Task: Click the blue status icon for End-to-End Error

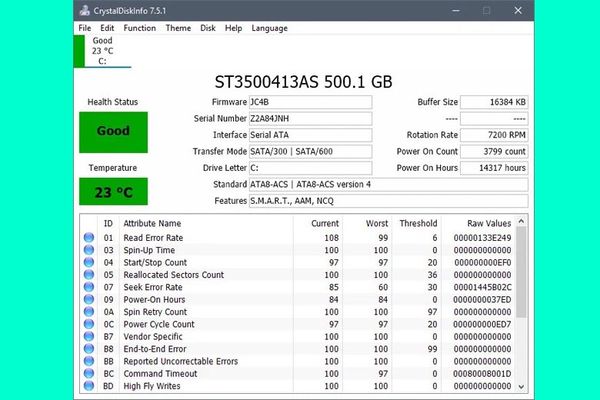Action: (x=88, y=349)
